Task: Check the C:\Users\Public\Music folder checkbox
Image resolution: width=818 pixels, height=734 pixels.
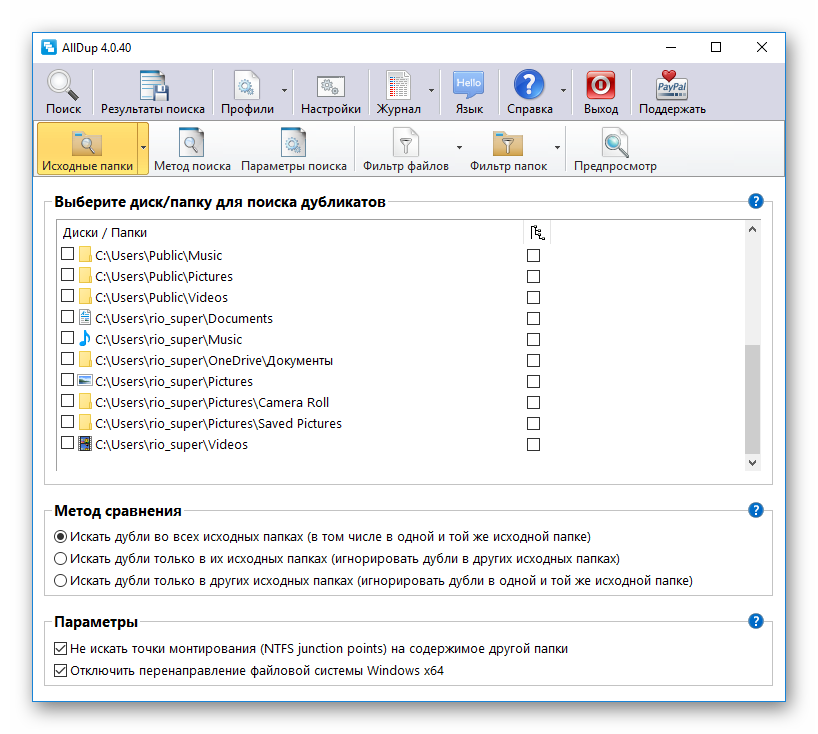Action: point(68,255)
